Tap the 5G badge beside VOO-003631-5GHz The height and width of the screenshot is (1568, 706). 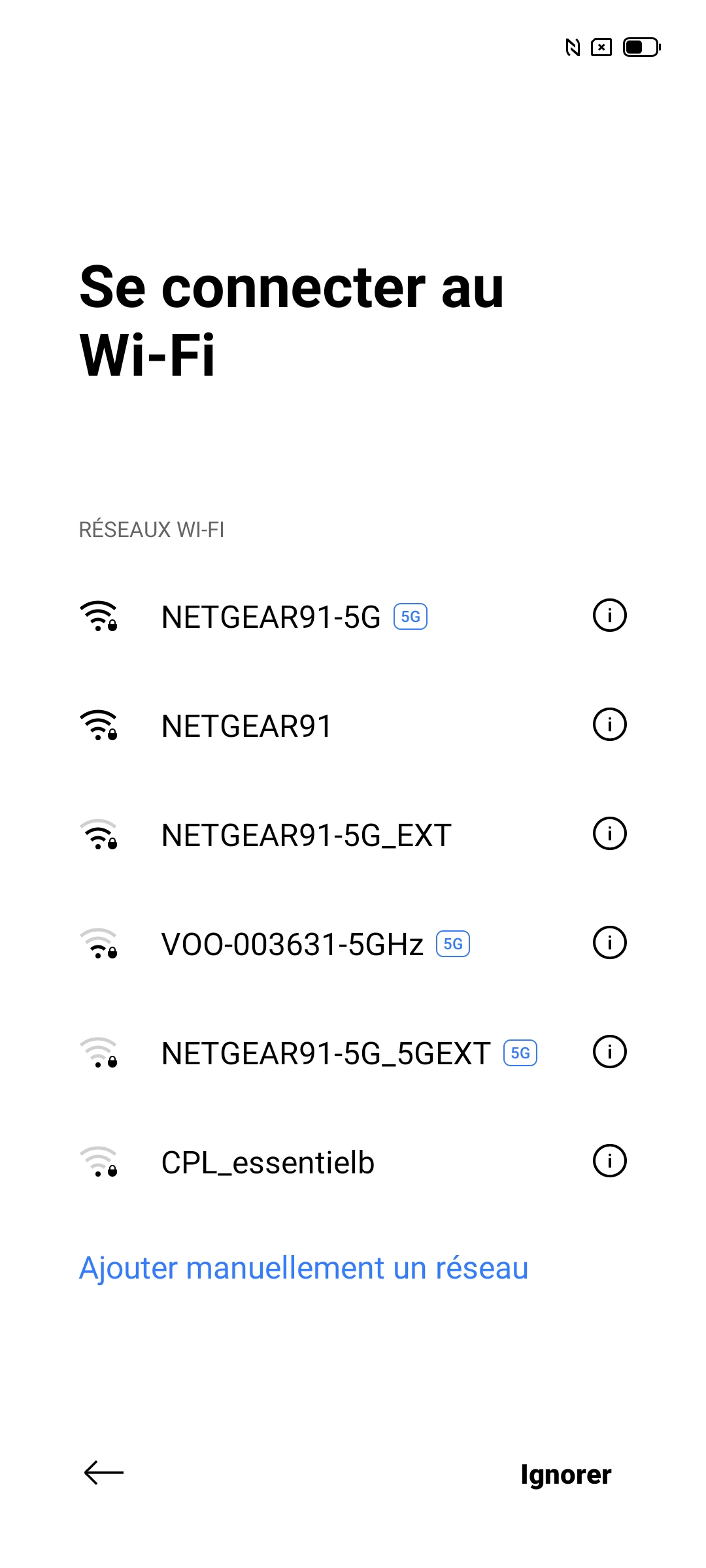coord(453,944)
